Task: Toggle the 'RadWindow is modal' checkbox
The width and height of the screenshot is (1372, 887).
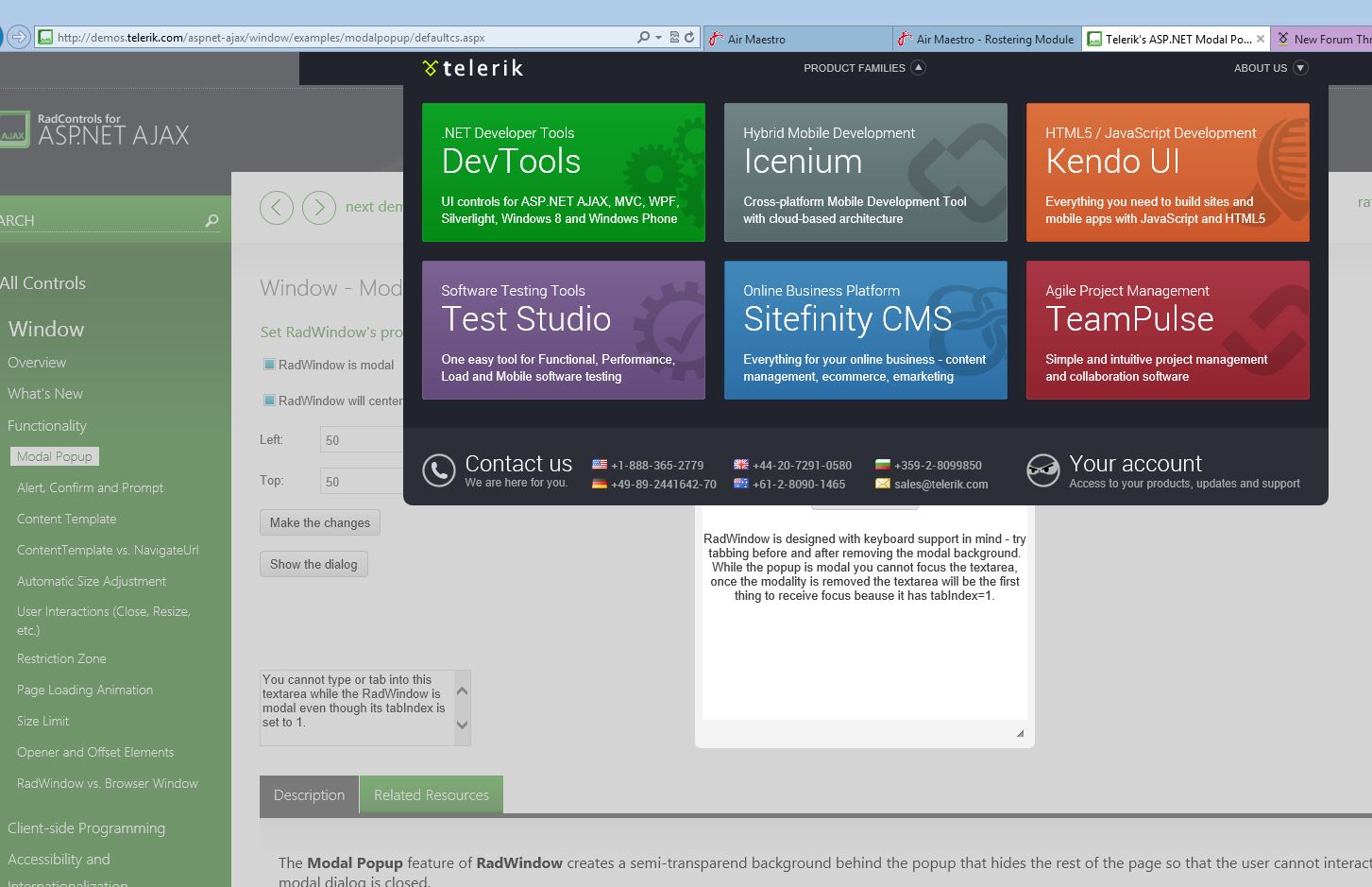Action: 269,365
